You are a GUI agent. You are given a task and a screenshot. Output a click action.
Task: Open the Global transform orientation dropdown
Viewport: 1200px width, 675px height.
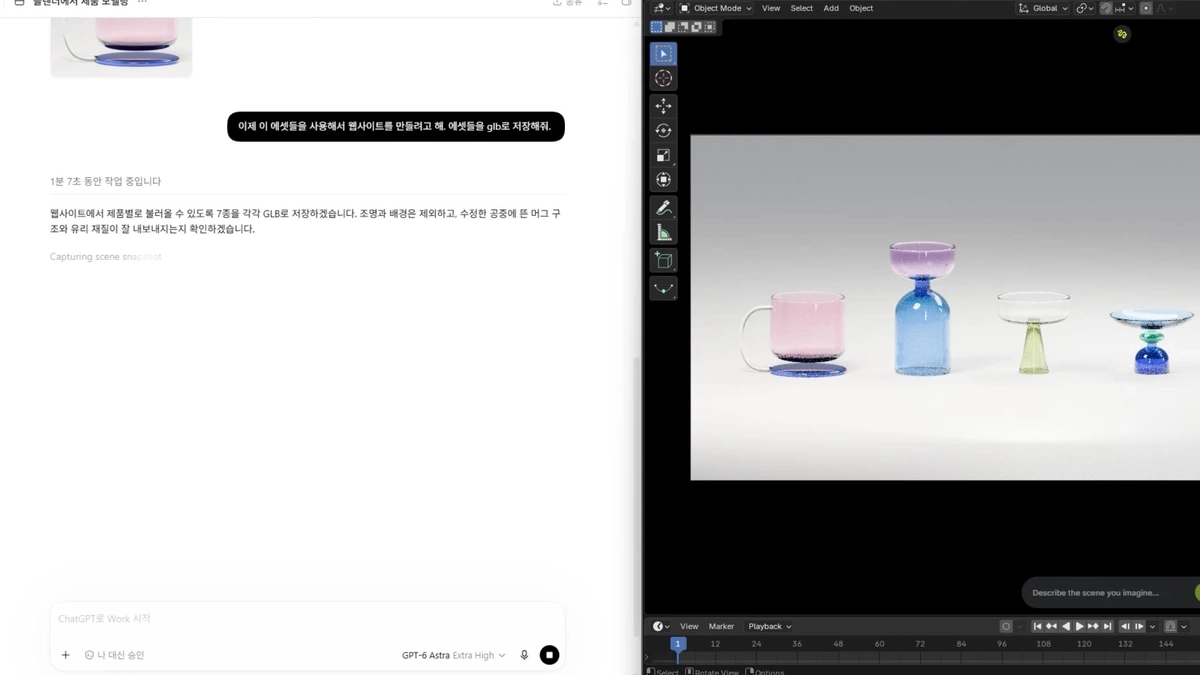1043,8
